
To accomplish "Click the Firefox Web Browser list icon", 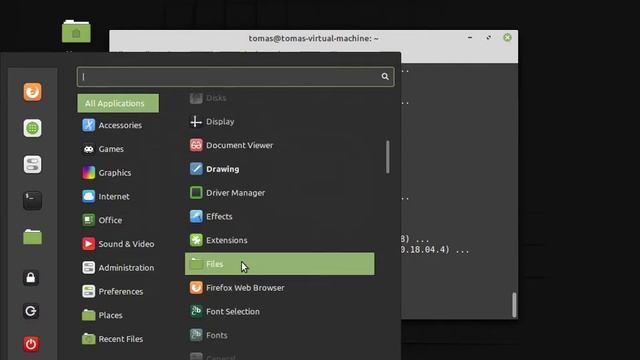I will (x=196, y=288).
